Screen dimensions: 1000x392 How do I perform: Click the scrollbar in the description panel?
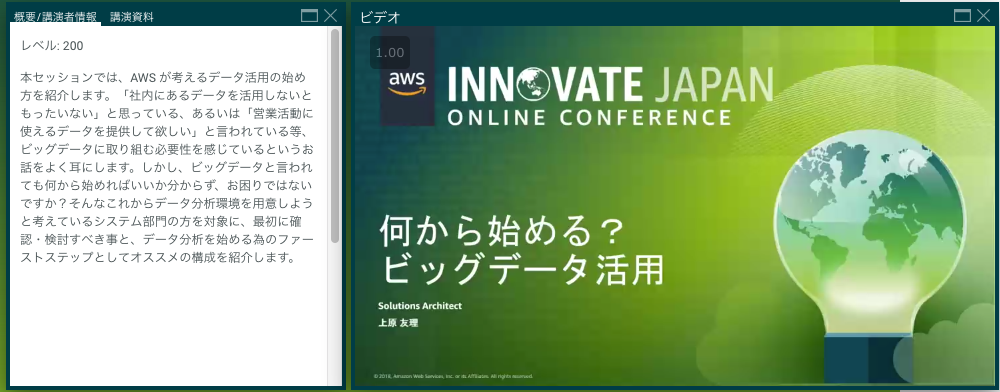pyautogui.click(x=335, y=136)
